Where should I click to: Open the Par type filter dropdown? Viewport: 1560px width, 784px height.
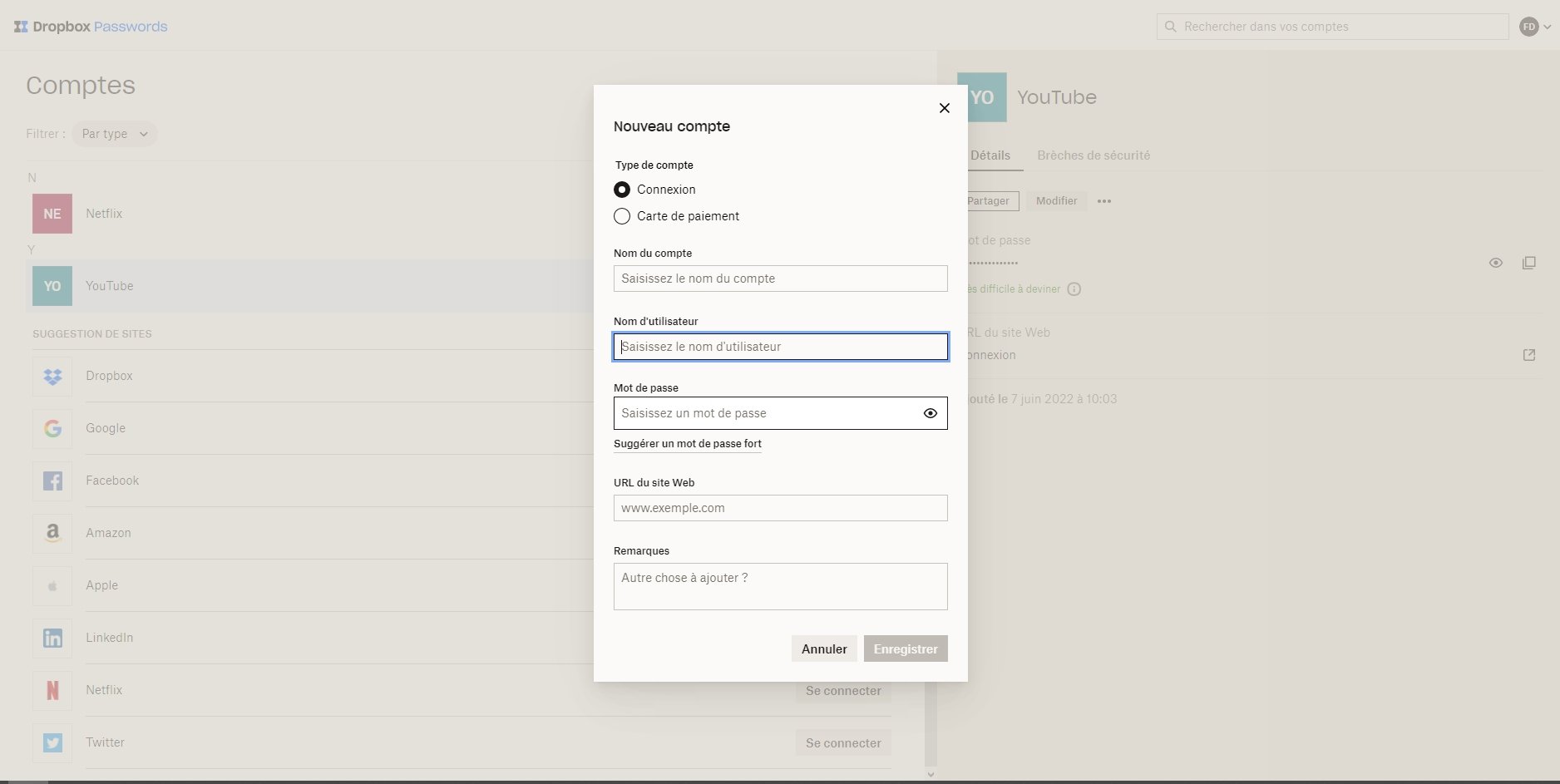pyautogui.click(x=115, y=134)
